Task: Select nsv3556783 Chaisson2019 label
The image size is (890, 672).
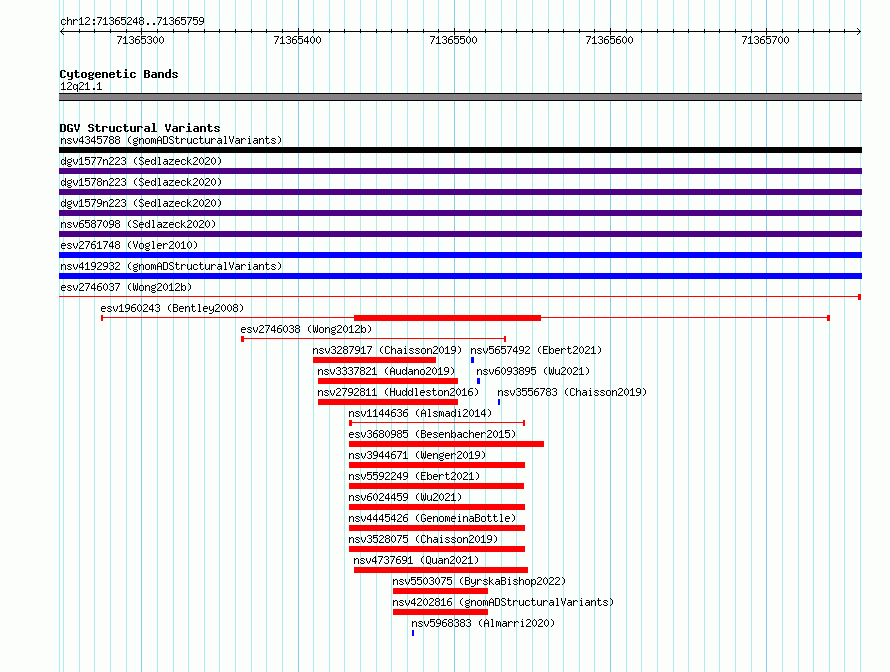Action: click(x=572, y=392)
